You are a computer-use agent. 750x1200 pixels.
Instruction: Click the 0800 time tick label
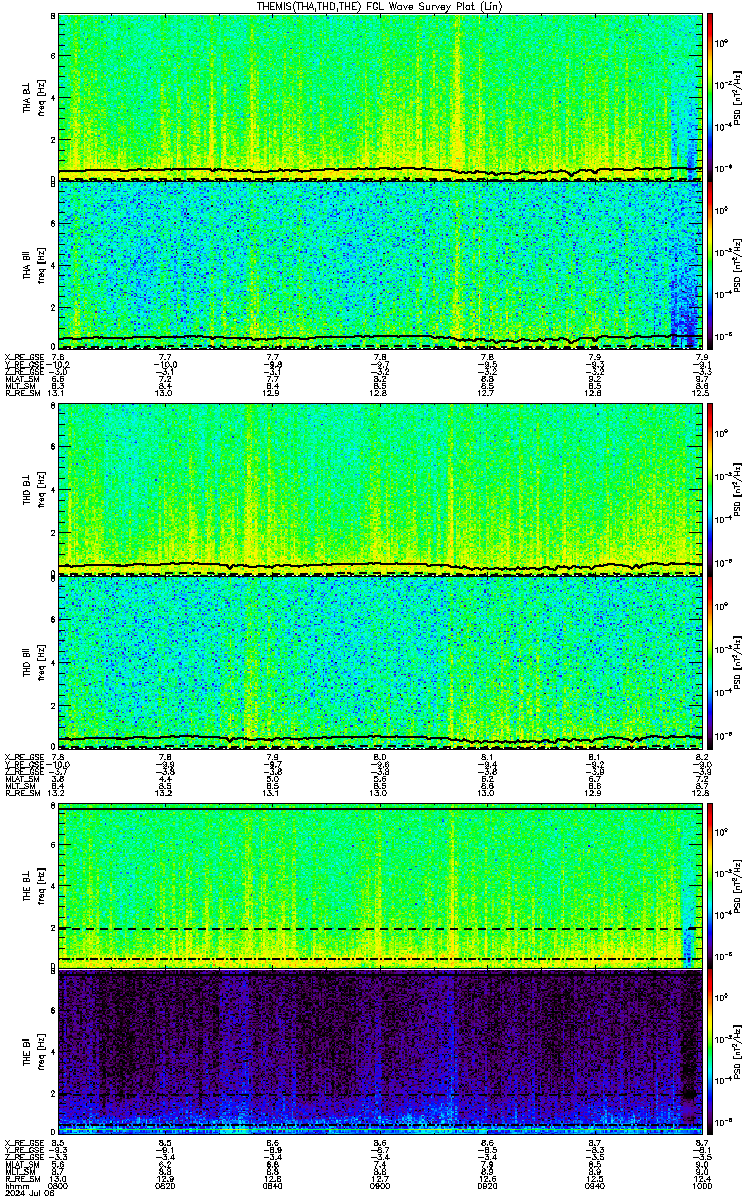(58, 1187)
